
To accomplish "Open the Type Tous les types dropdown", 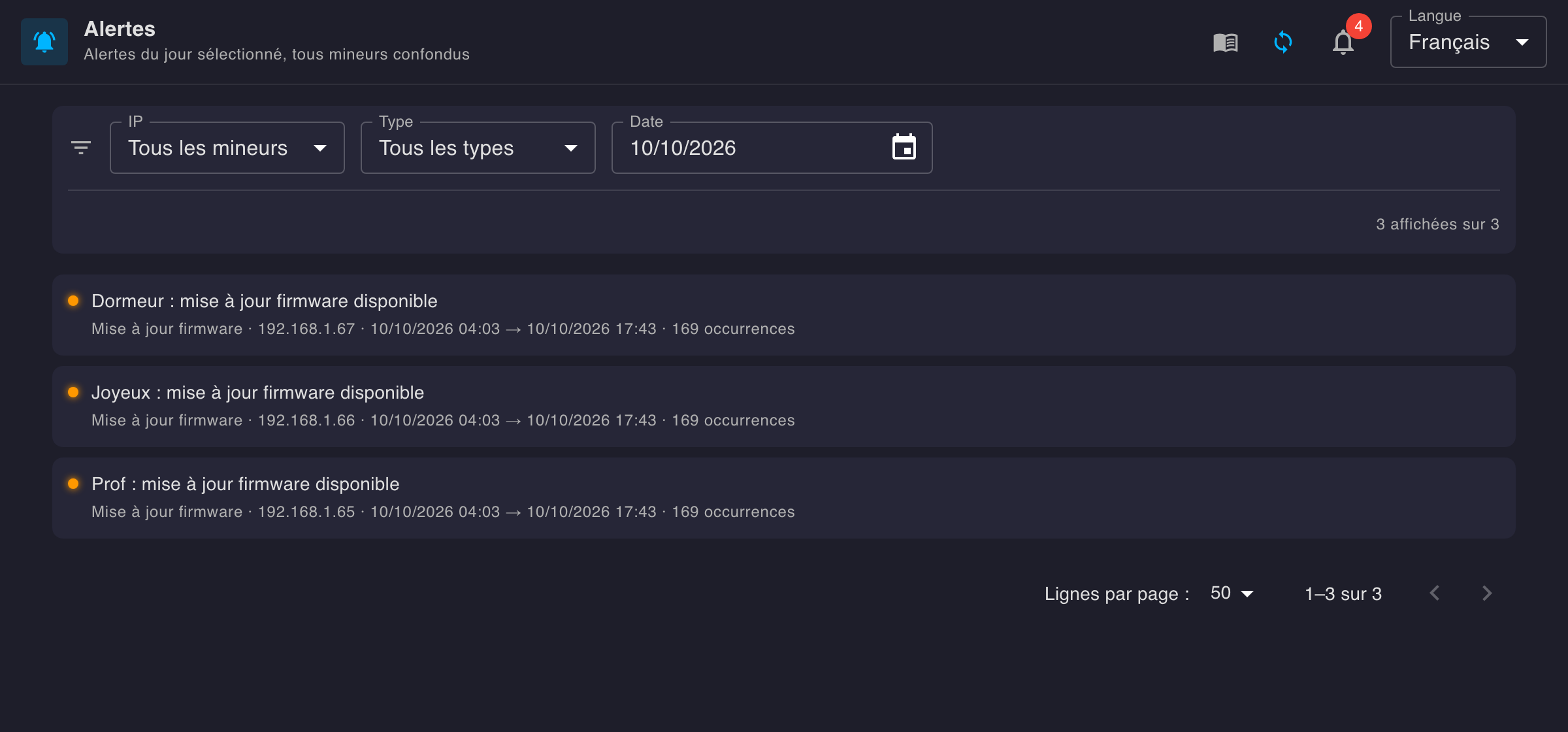I will point(478,148).
